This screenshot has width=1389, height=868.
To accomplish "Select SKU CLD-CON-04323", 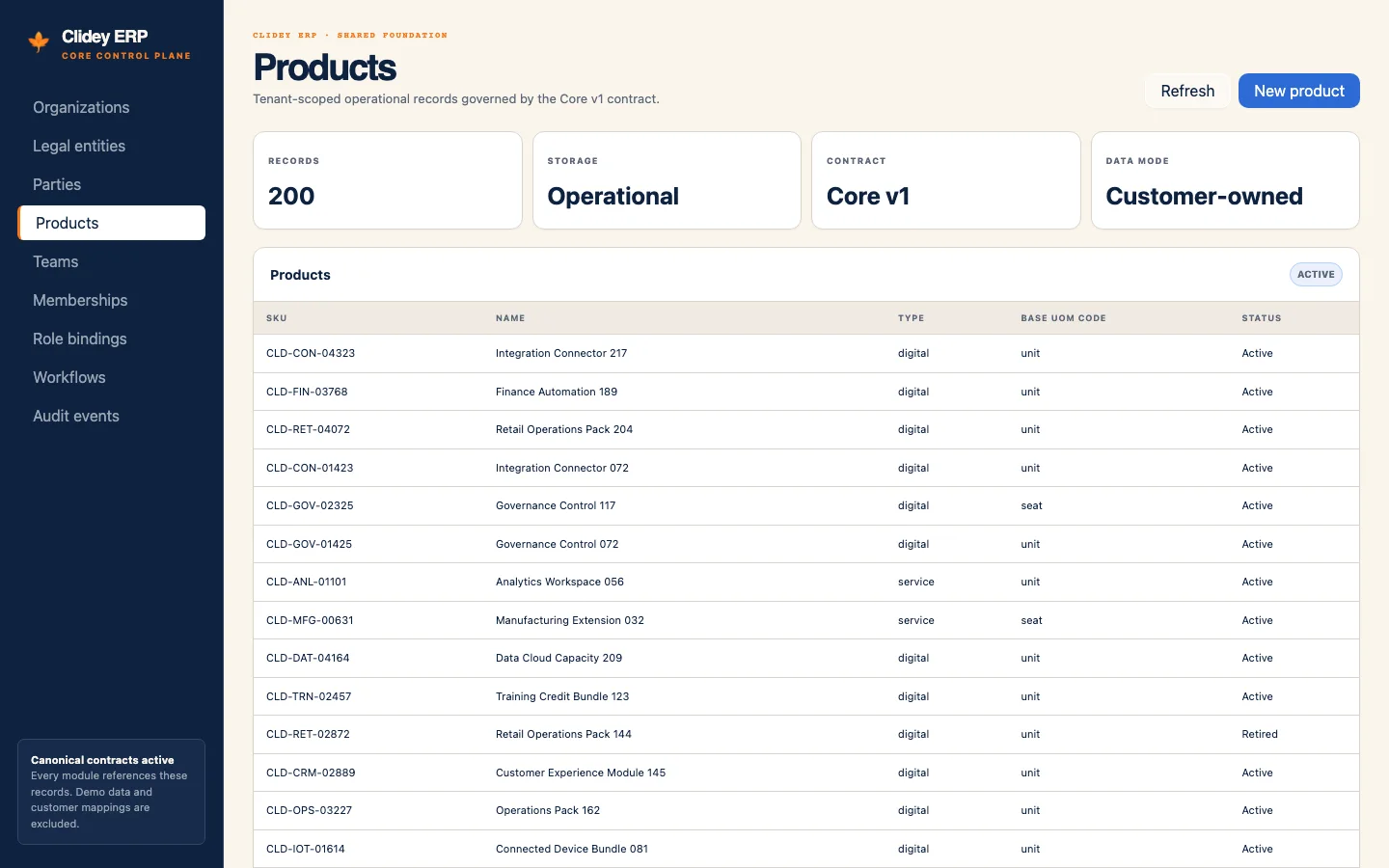I will pyautogui.click(x=311, y=353).
